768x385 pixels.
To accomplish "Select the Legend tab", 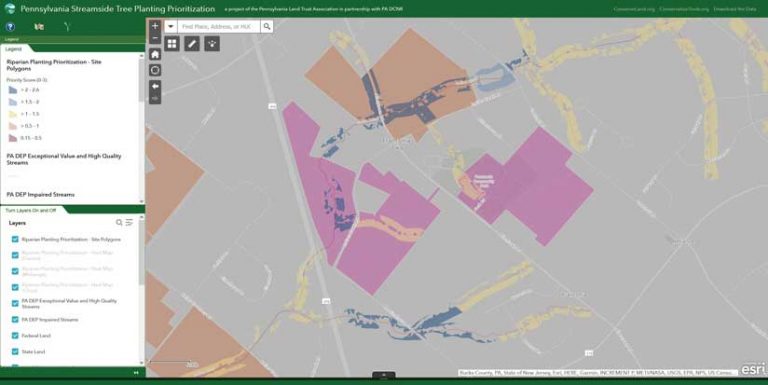I will point(14,49).
